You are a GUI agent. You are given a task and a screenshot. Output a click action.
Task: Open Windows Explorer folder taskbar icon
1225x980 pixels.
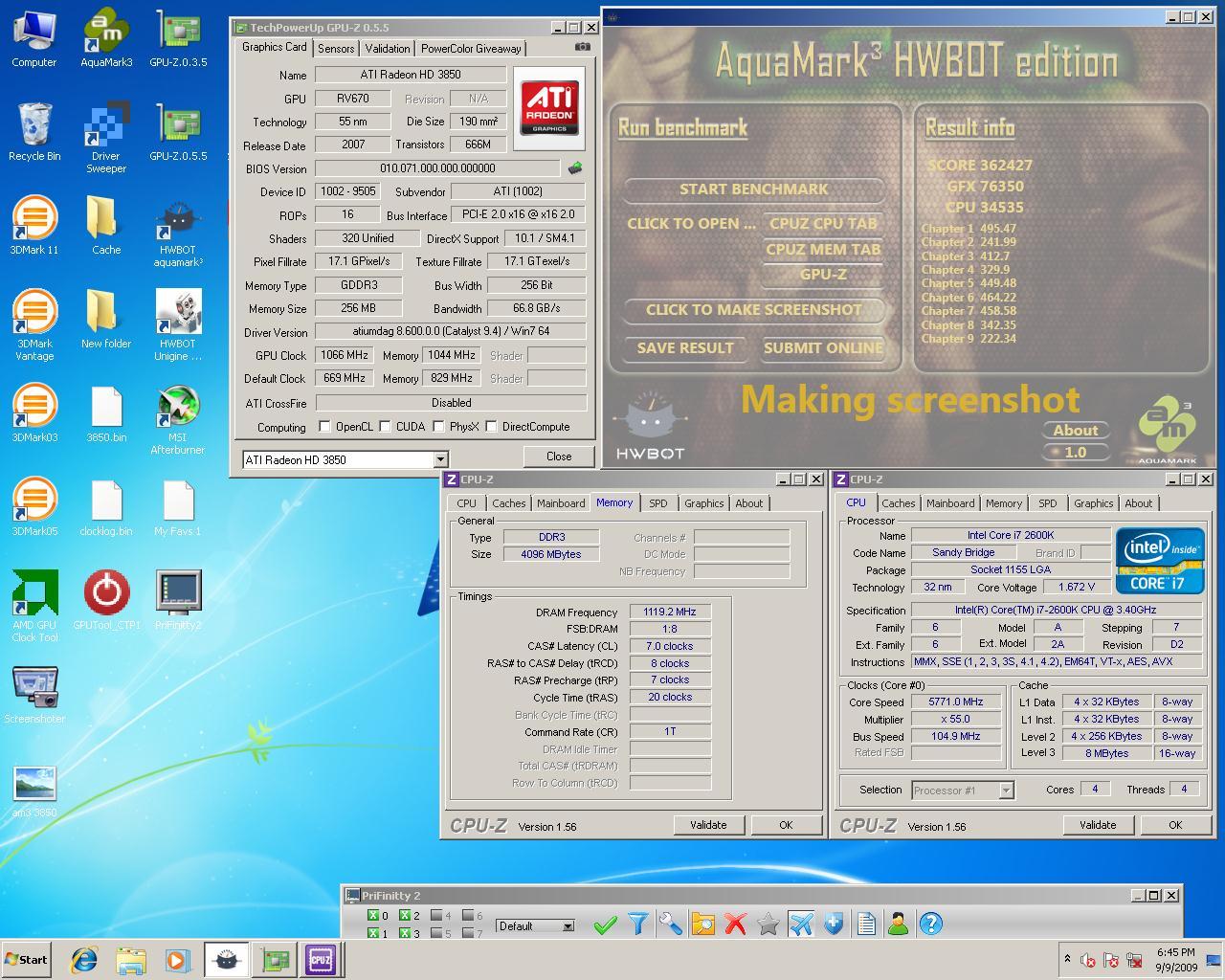click(131, 960)
